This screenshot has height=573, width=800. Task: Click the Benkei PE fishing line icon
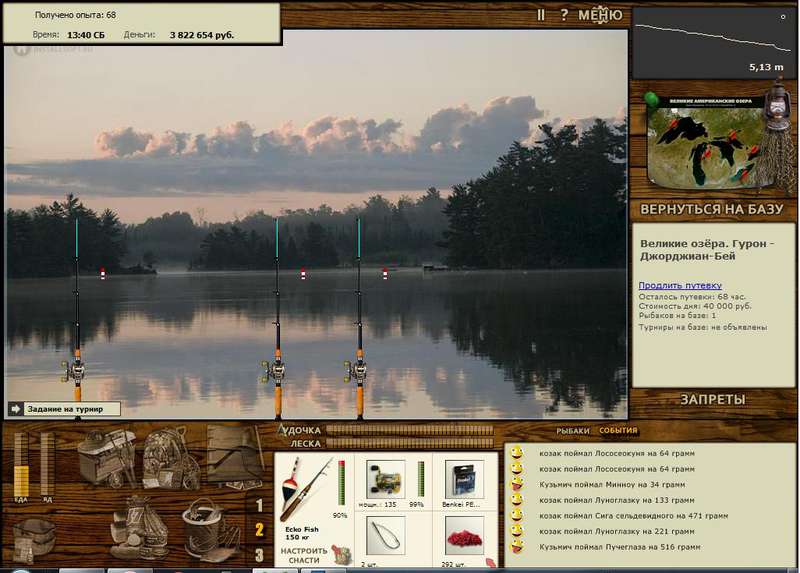[464, 480]
